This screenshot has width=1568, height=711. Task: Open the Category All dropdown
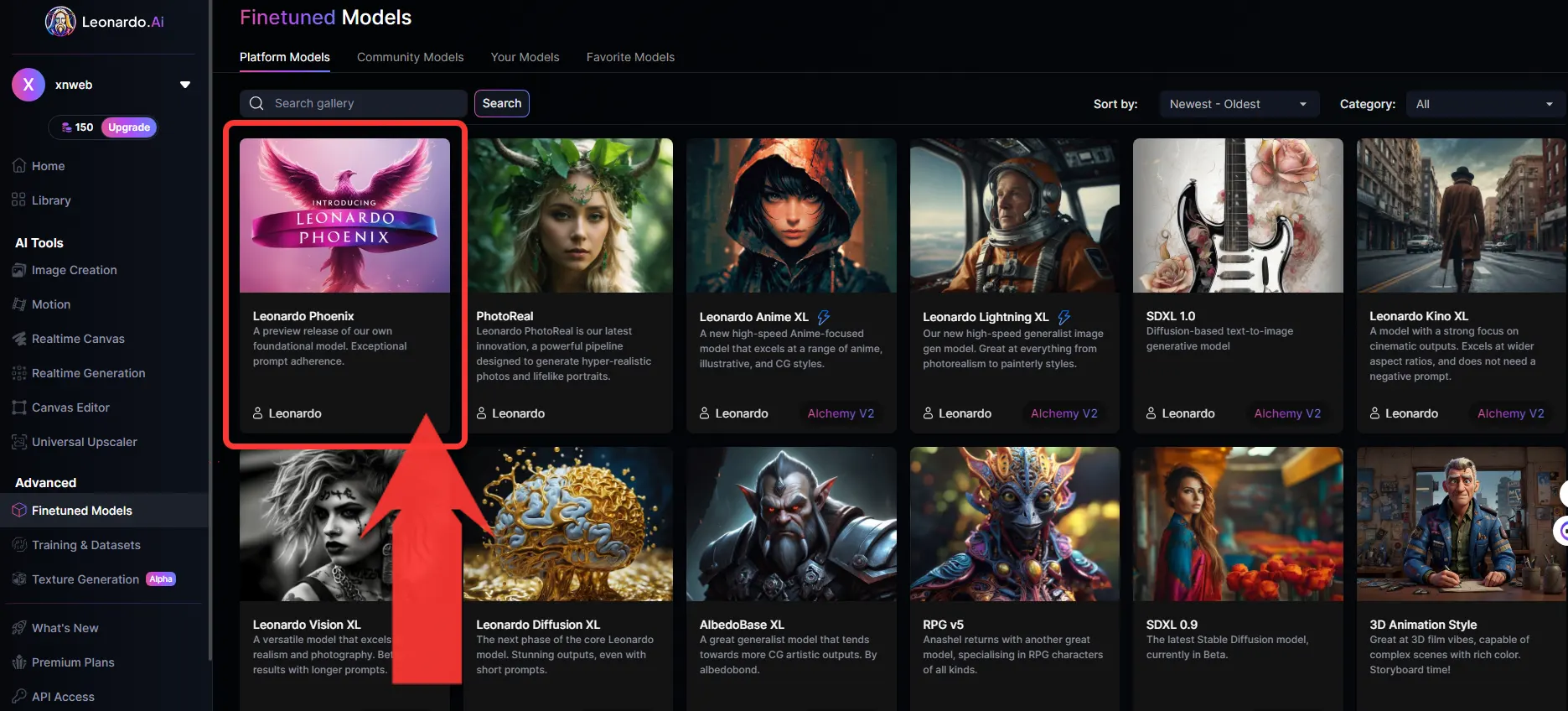coord(1483,104)
